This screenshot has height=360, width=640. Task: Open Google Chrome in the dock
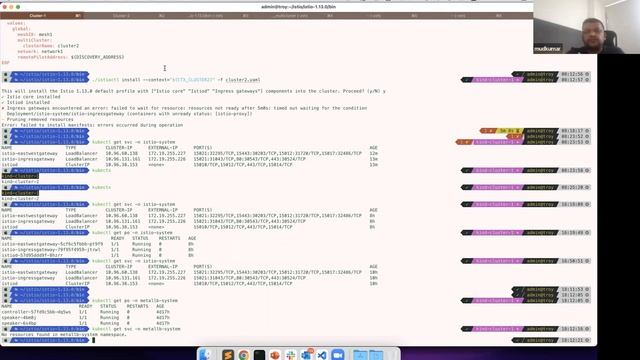(244, 355)
